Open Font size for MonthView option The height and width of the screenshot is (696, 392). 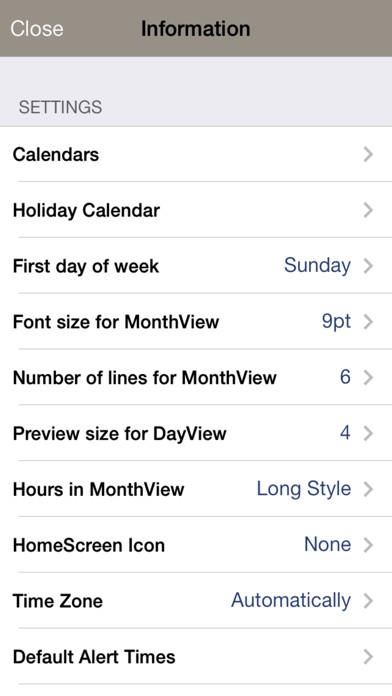point(196,322)
